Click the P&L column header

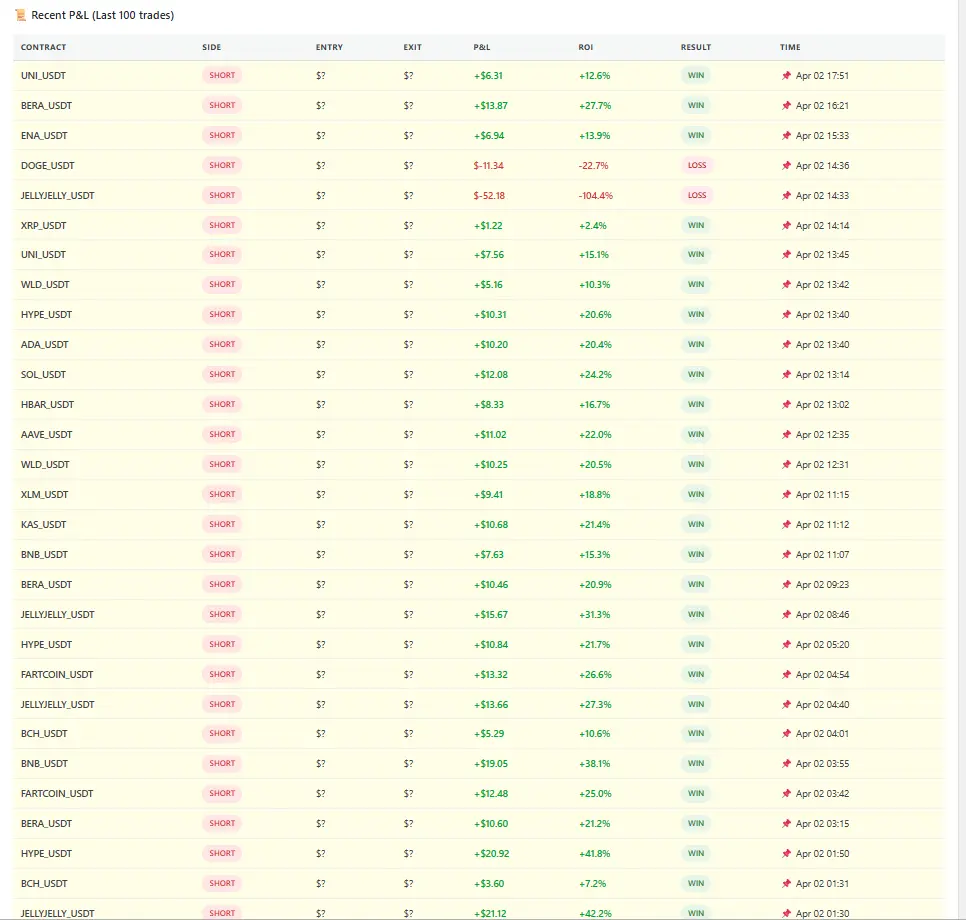[482, 47]
